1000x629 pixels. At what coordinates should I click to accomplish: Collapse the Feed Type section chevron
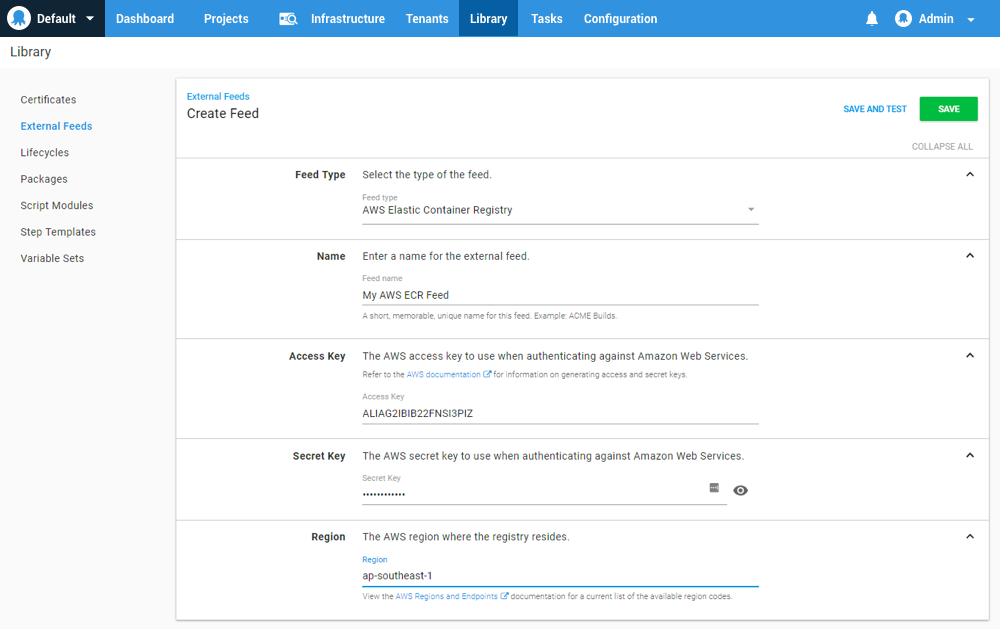[969, 173]
